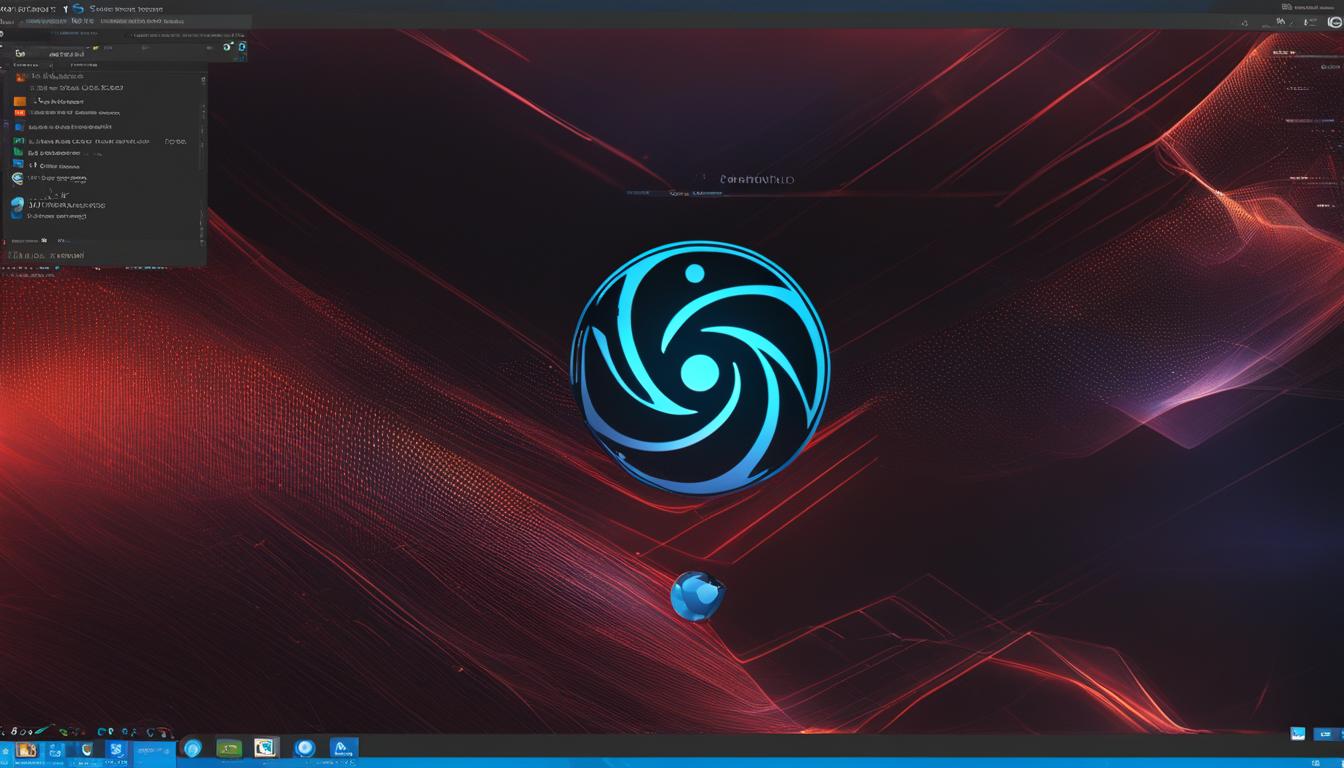
Task: Click the text label above the center logo
Action: click(756, 180)
